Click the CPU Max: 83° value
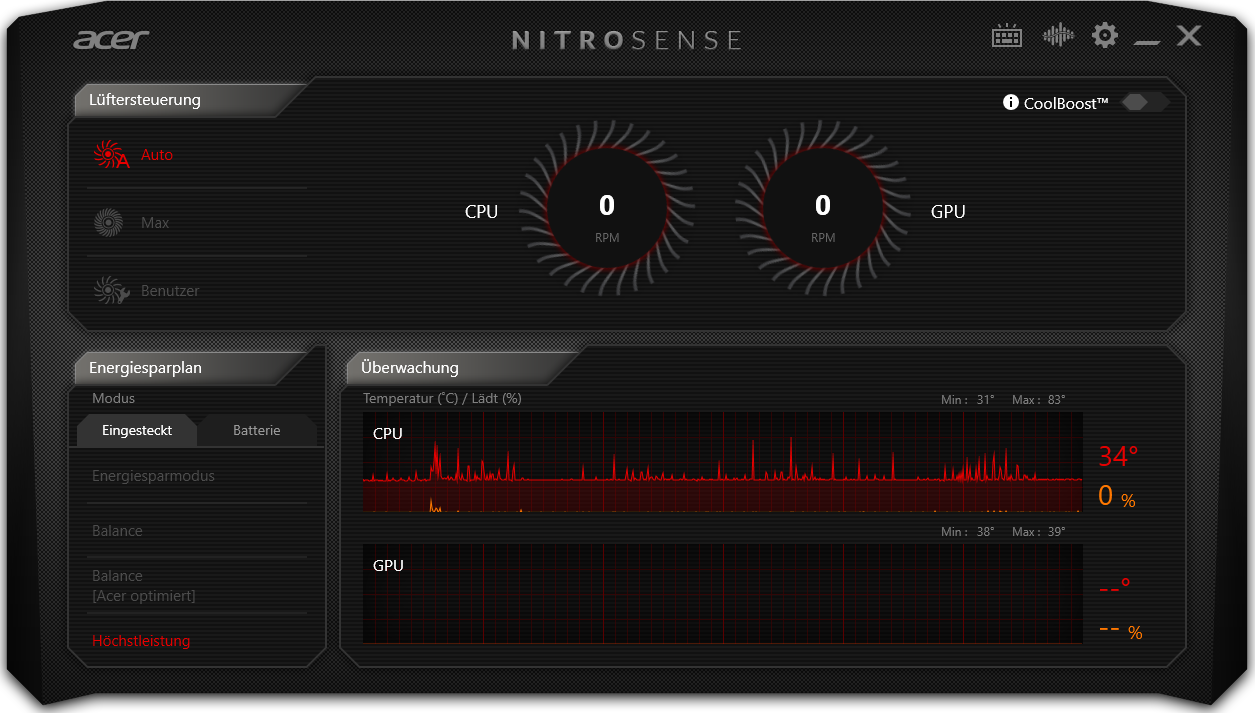Image resolution: width=1255 pixels, height=713 pixels. coord(1039,400)
